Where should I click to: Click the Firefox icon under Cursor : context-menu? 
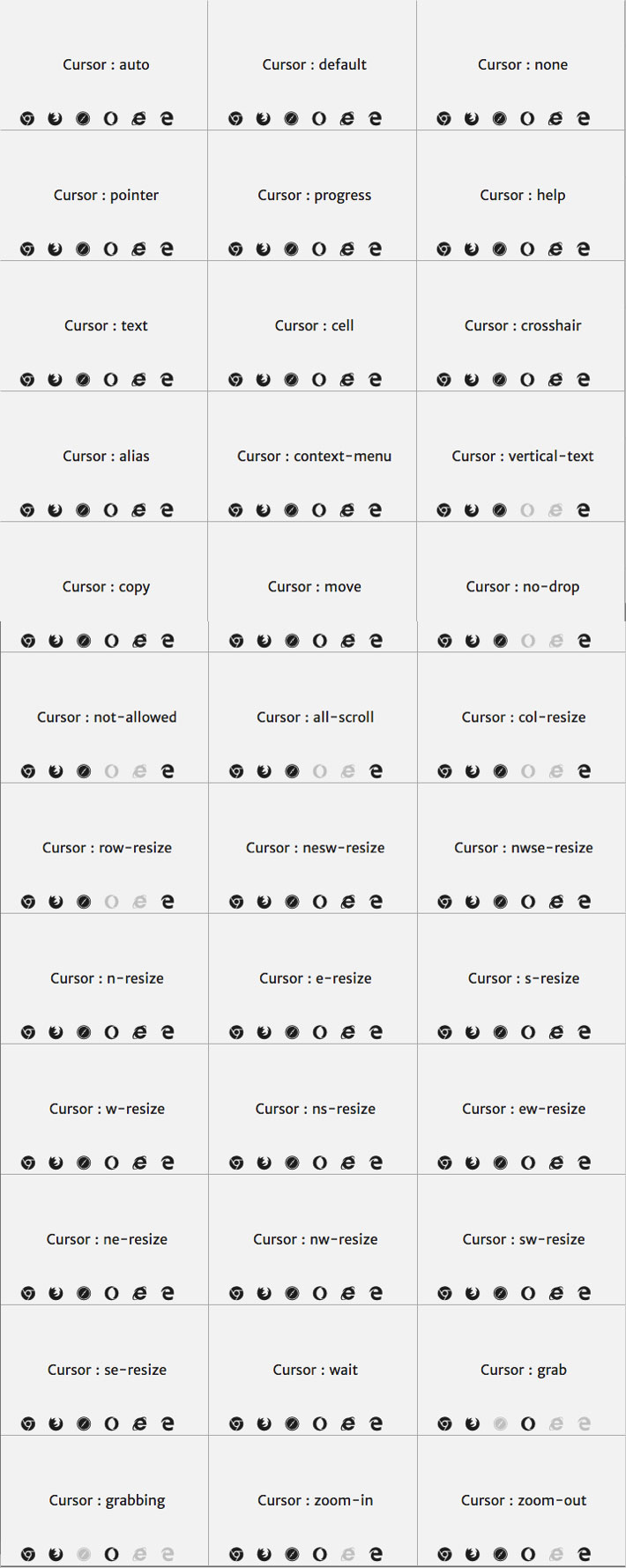click(263, 510)
